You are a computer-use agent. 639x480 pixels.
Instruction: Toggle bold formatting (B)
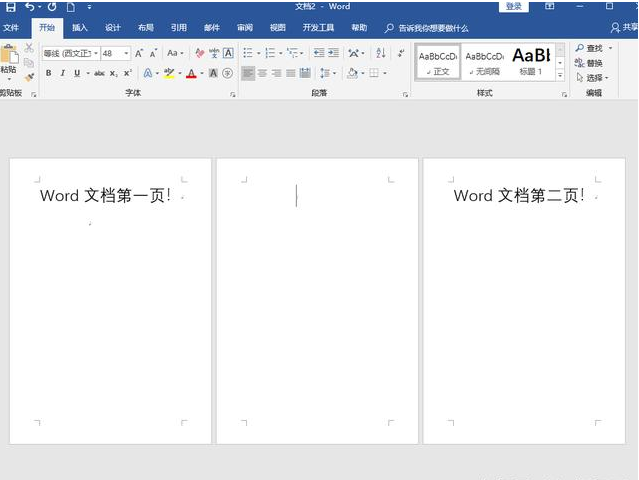pyautogui.click(x=48, y=73)
